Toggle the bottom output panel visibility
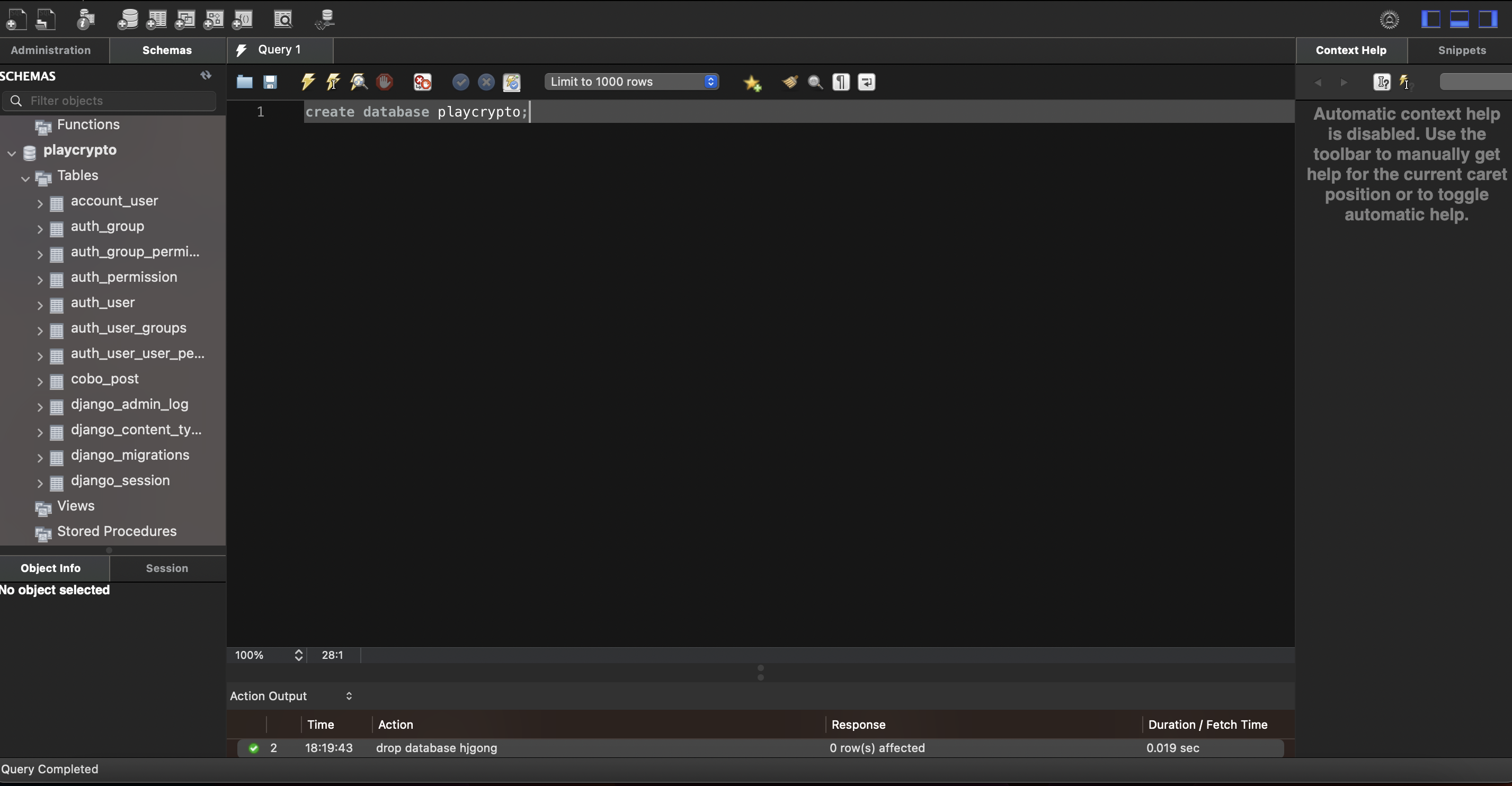Screen dimensions: 1512x786 (1459, 20)
